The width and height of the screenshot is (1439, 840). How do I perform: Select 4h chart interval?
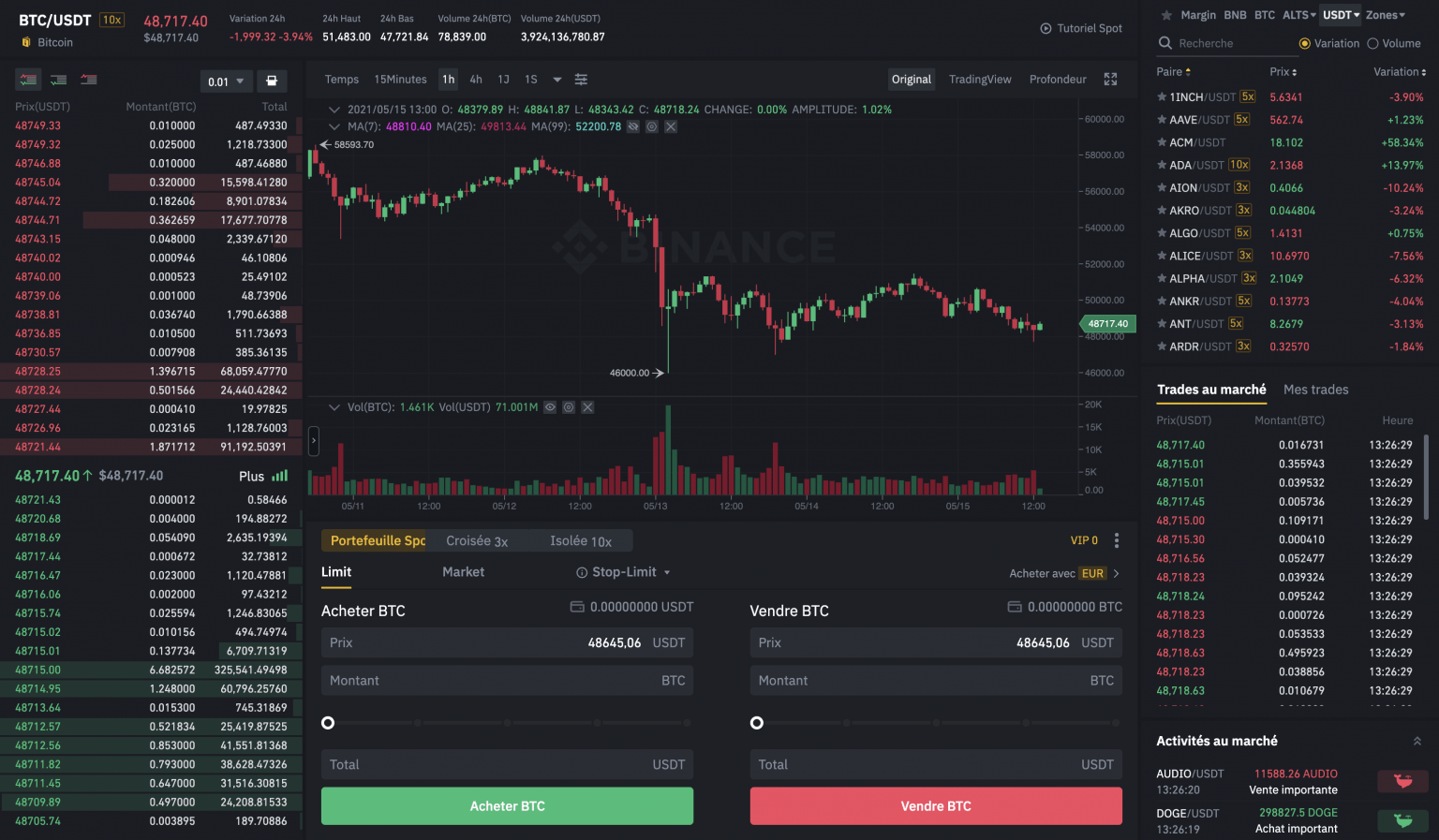476,80
